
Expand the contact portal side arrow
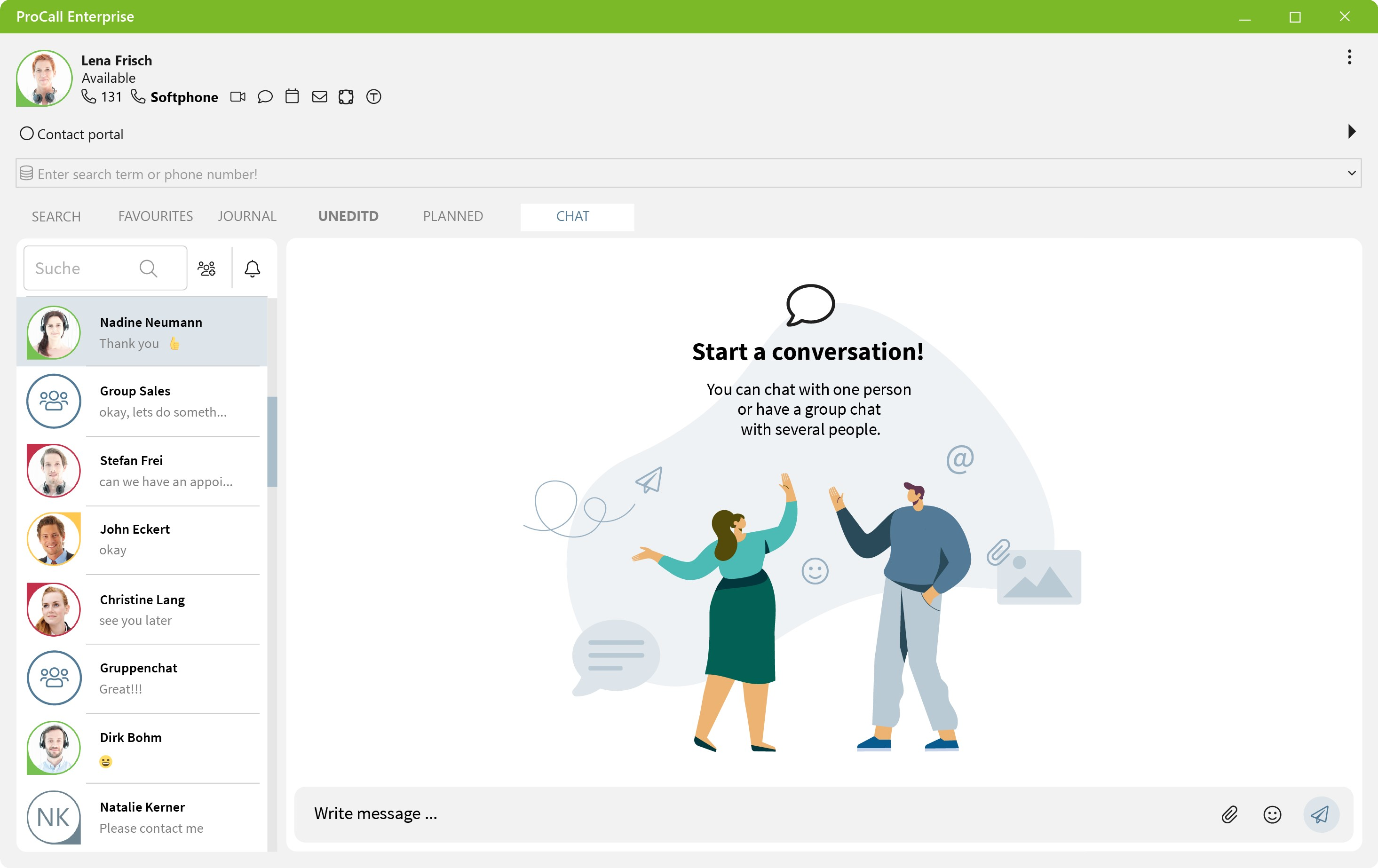(x=1351, y=132)
